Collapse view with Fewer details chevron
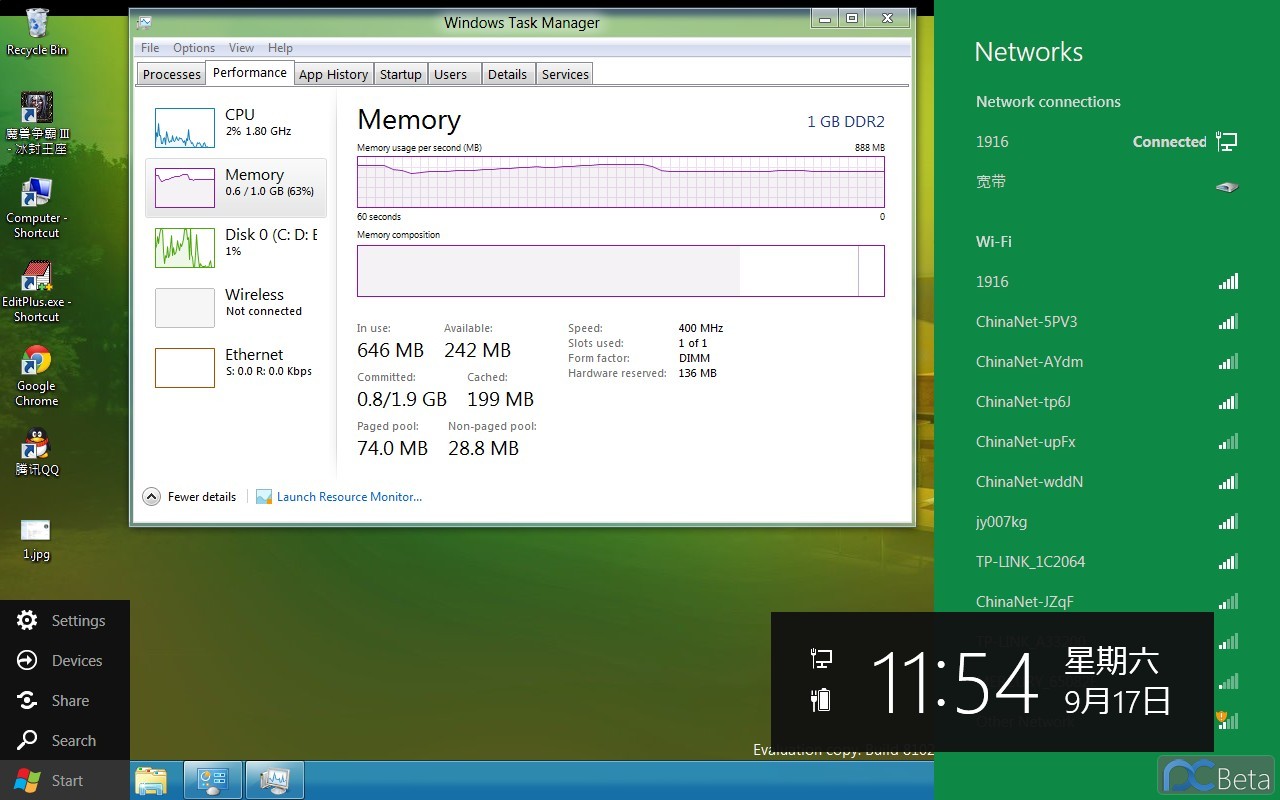 [x=151, y=496]
